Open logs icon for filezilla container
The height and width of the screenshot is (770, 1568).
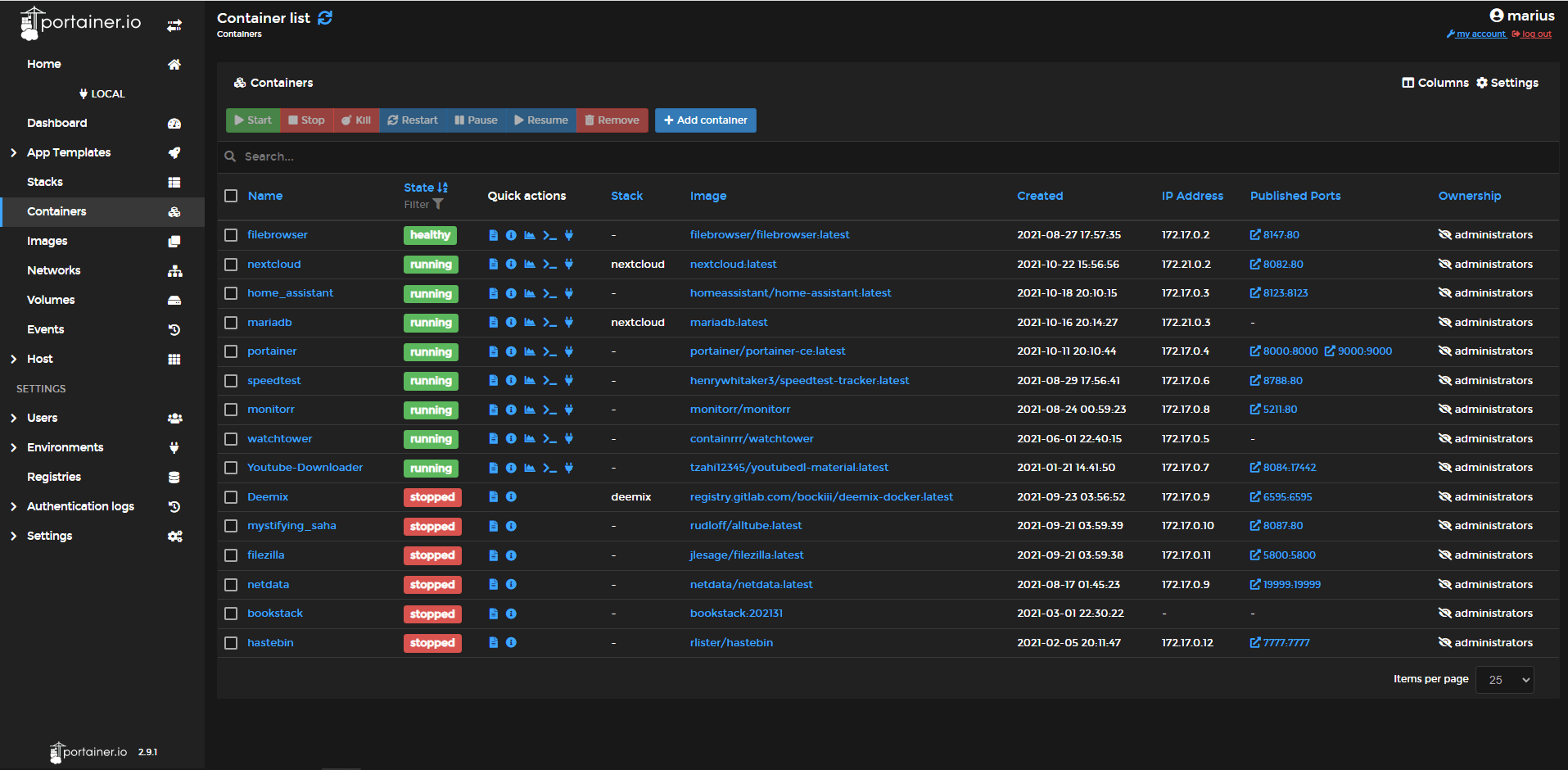point(493,555)
